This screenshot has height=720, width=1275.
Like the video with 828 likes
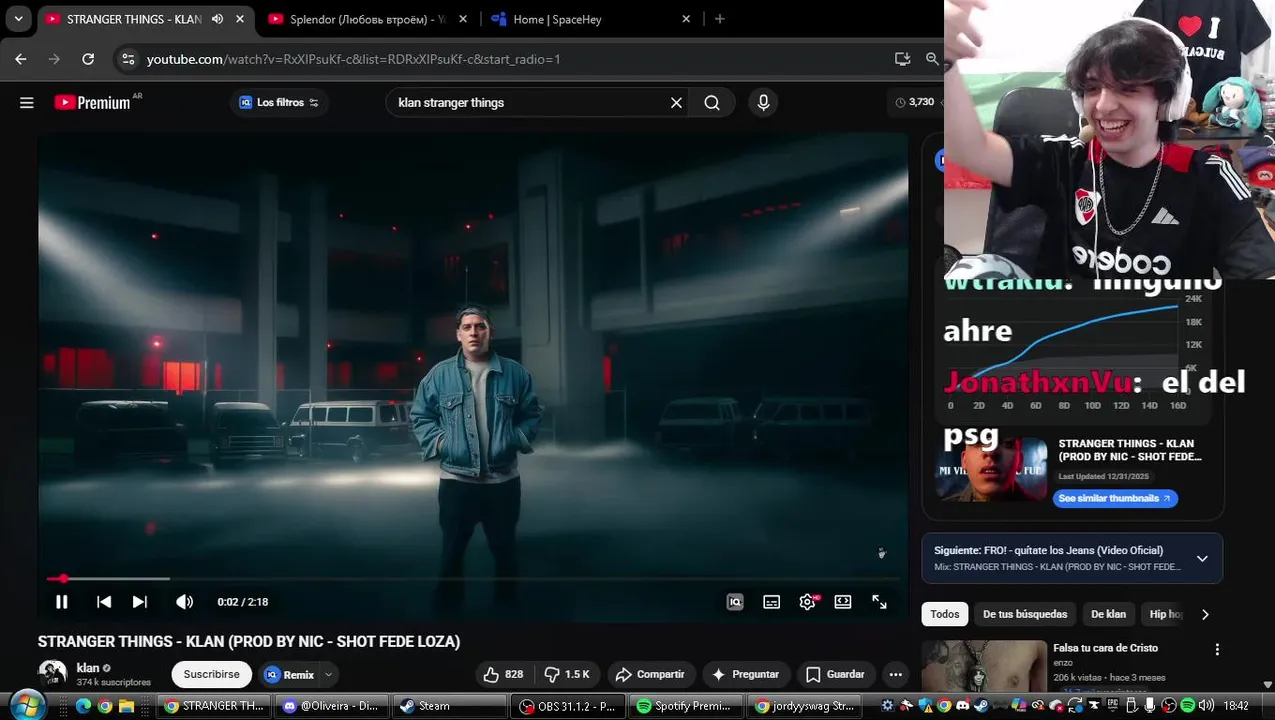point(503,674)
